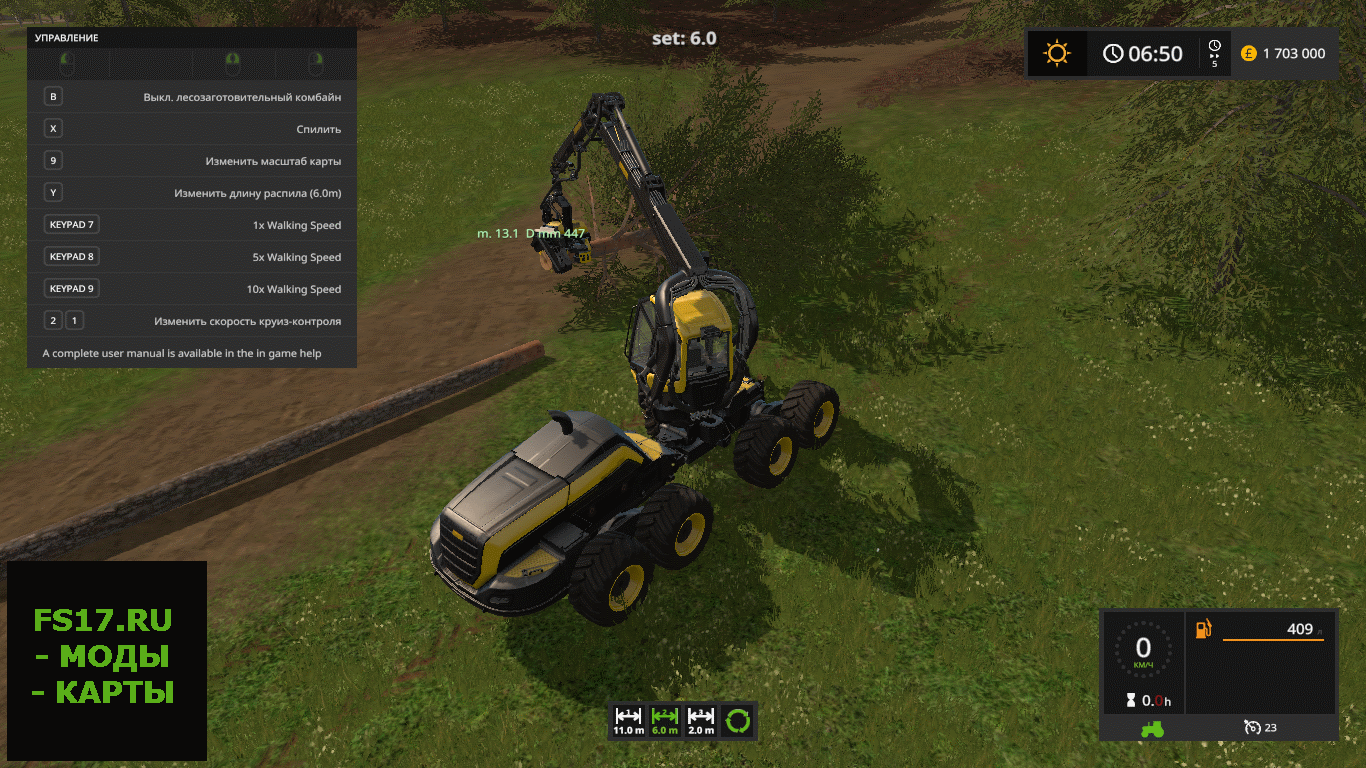Click the 06:50 game time value
This screenshot has width=1366, height=768.
coord(1155,54)
